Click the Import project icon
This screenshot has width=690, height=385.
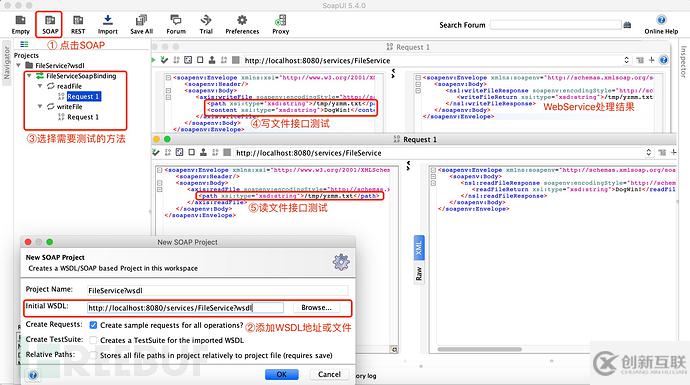(107, 25)
